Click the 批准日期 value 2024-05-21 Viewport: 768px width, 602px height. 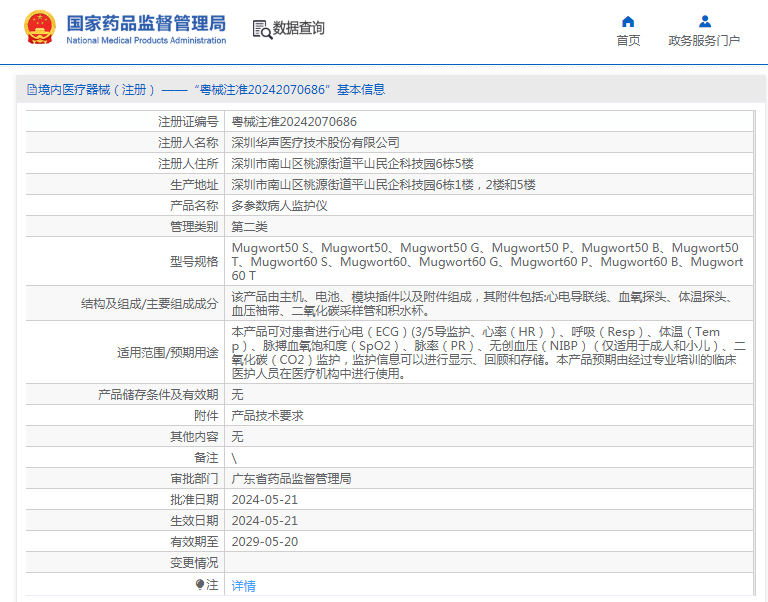pos(264,500)
